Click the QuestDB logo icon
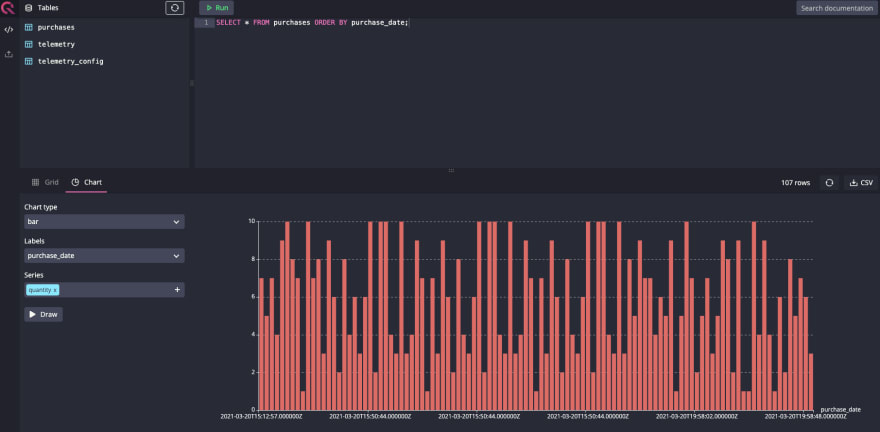This screenshot has height=432, width=880. pyautogui.click(x=8, y=8)
